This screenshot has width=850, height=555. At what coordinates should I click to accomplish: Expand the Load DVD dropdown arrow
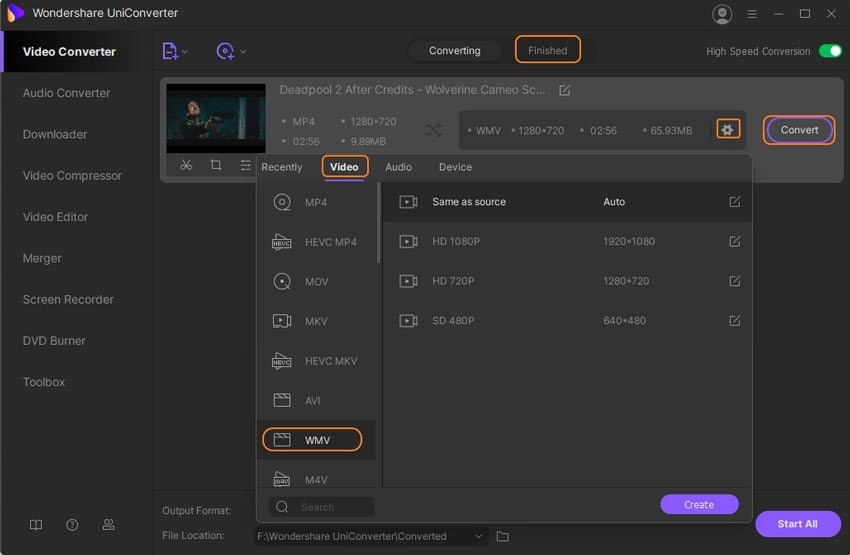tap(243, 51)
